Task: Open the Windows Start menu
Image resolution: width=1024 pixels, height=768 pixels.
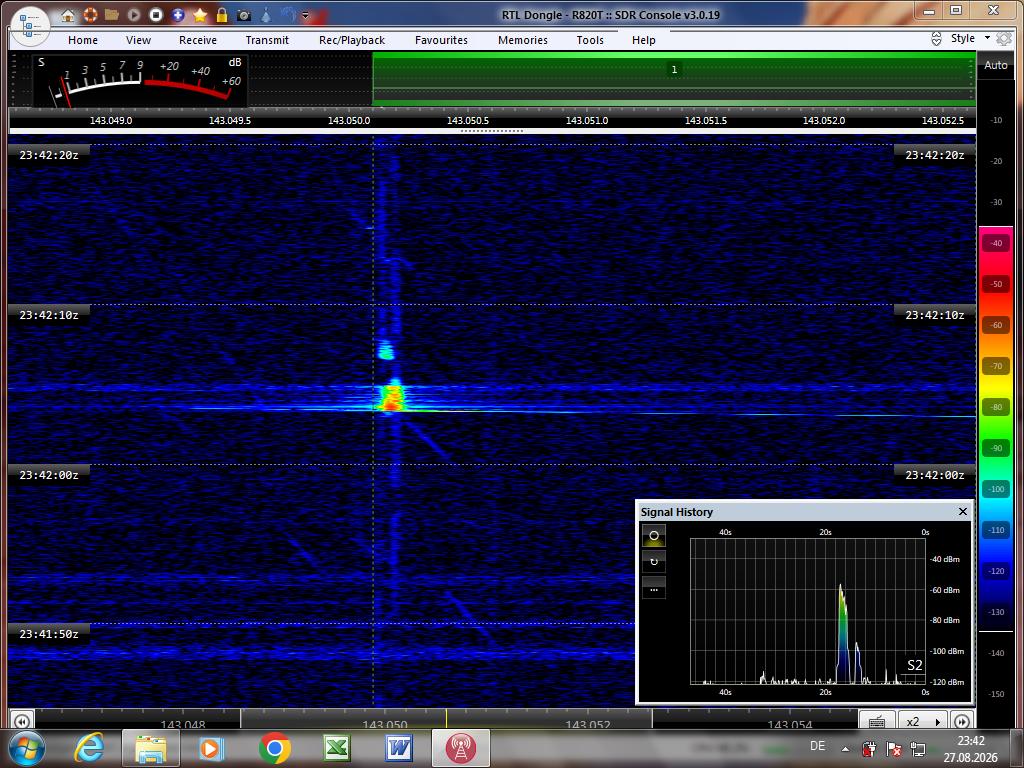Action: (25, 748)
